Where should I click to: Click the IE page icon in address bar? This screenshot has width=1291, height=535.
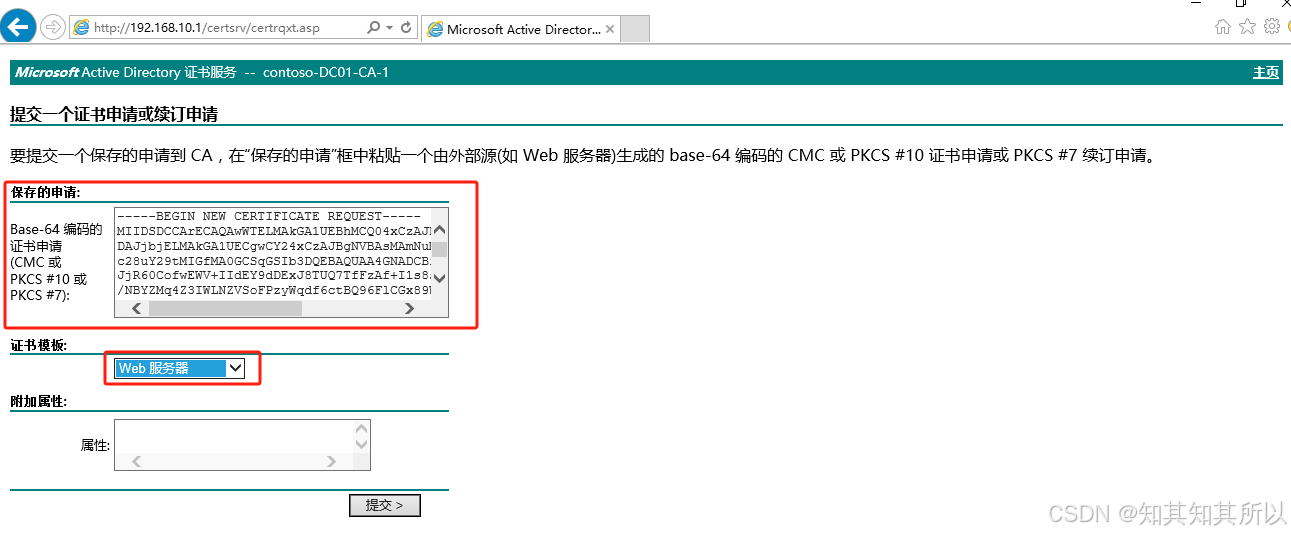82,28
